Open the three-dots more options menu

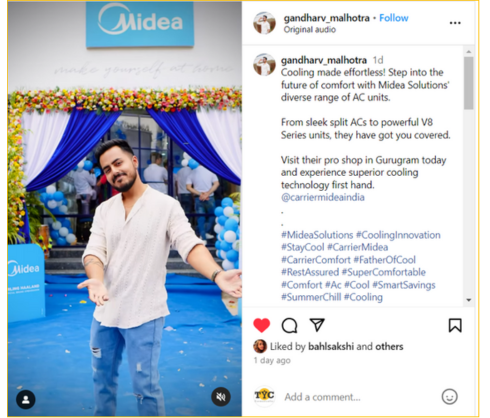pos(455,23)
